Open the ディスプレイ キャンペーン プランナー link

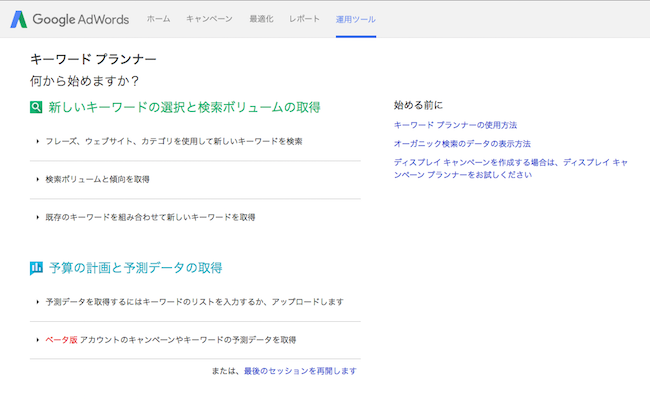[511, 169]
